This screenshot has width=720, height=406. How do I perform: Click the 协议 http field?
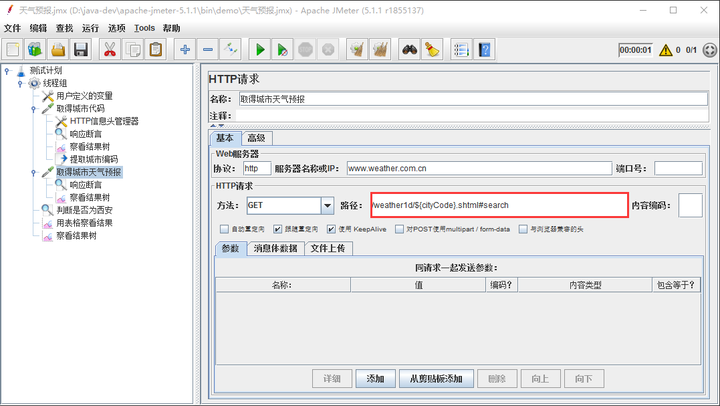click(257, 169)
